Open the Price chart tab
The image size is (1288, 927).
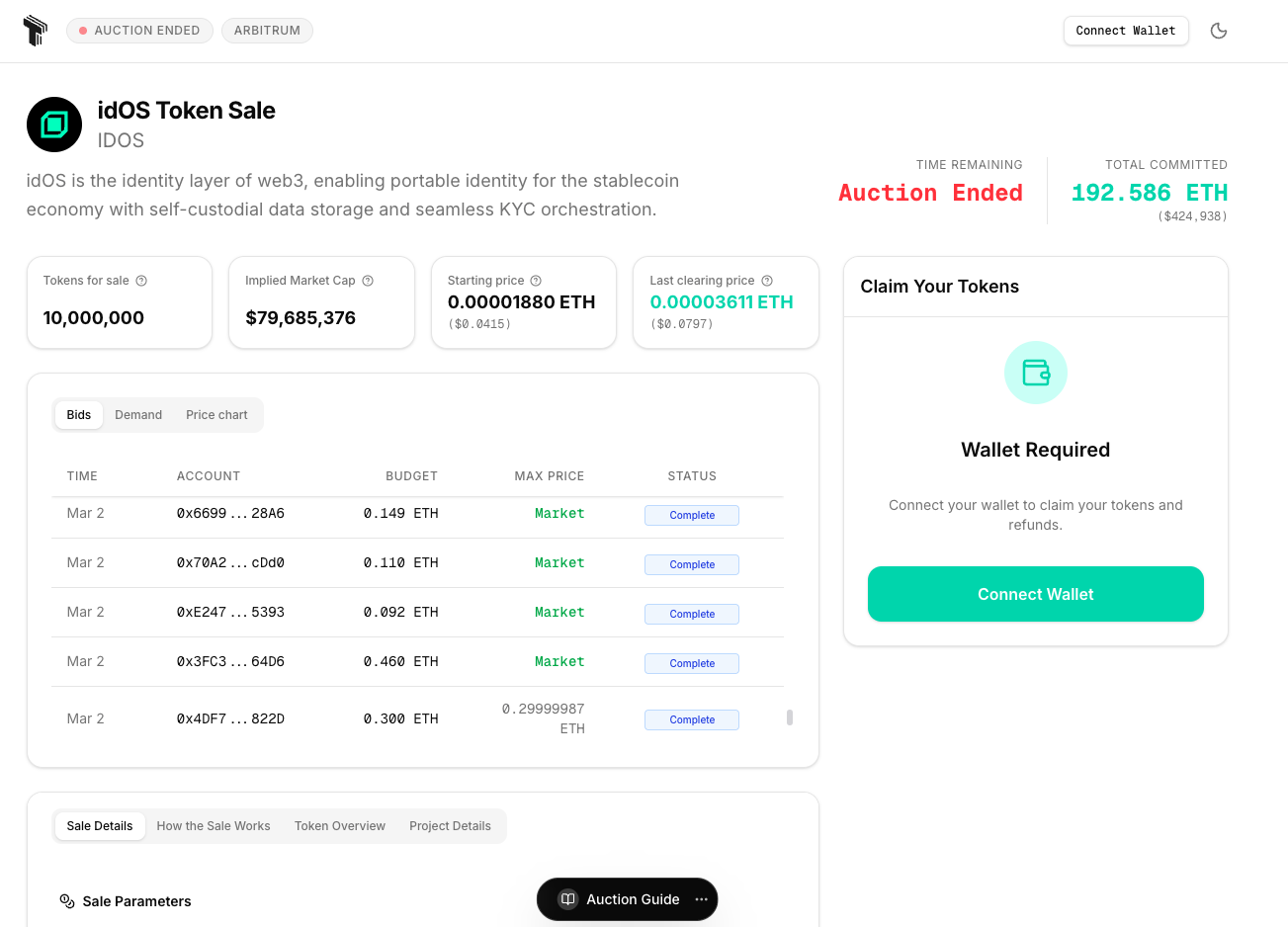pyautogui.click(x=216, y=414)
